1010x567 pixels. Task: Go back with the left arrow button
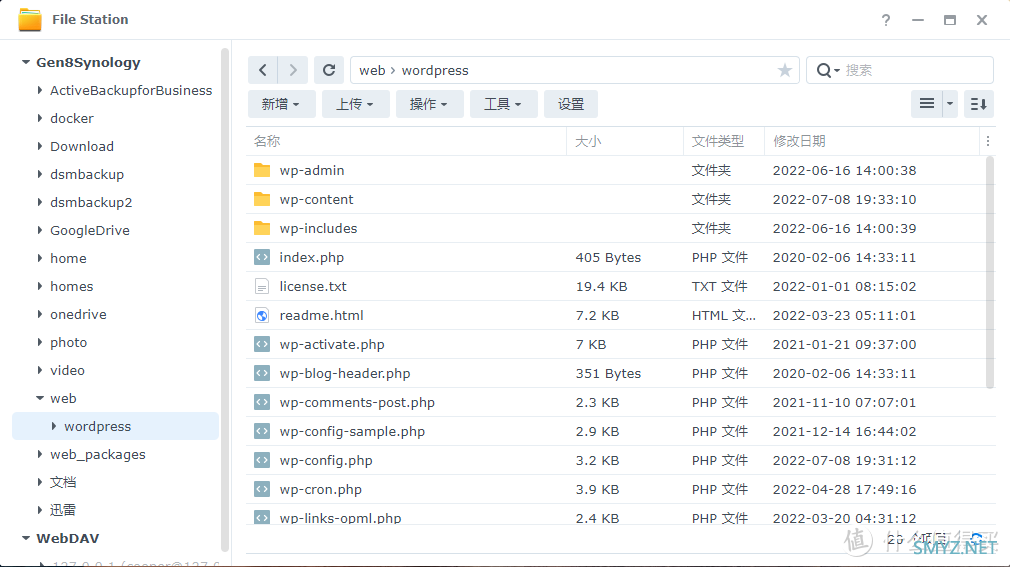(x=263, y=70)
